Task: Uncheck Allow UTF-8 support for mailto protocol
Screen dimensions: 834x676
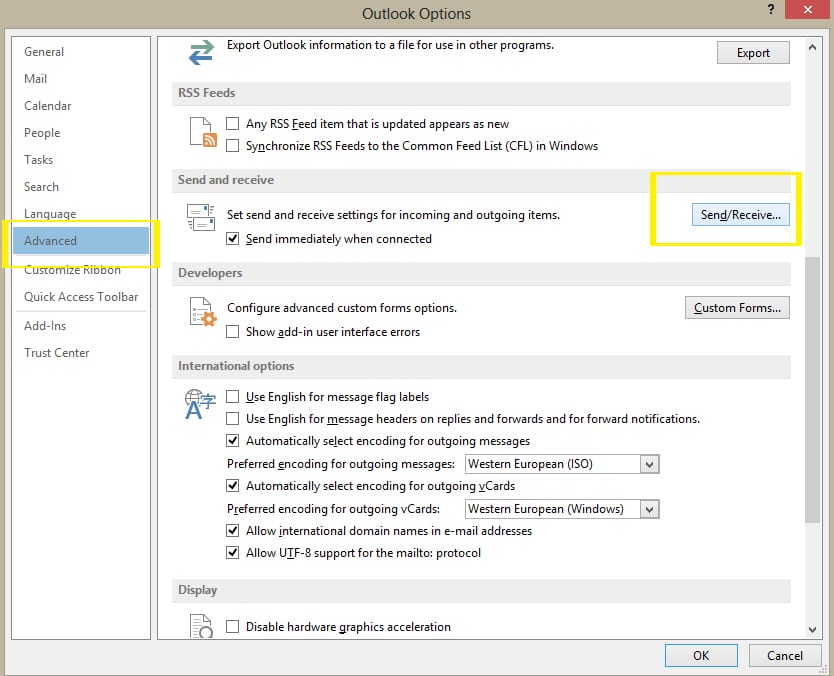Action: (x=232, y=553)
